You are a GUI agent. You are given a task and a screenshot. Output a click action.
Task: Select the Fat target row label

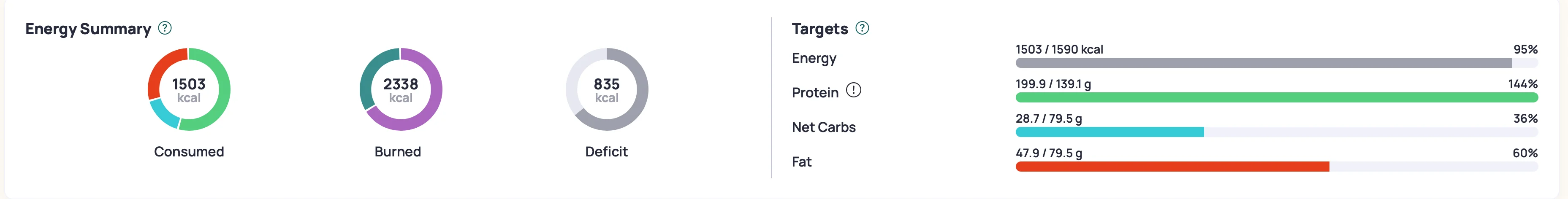point(802,162)
